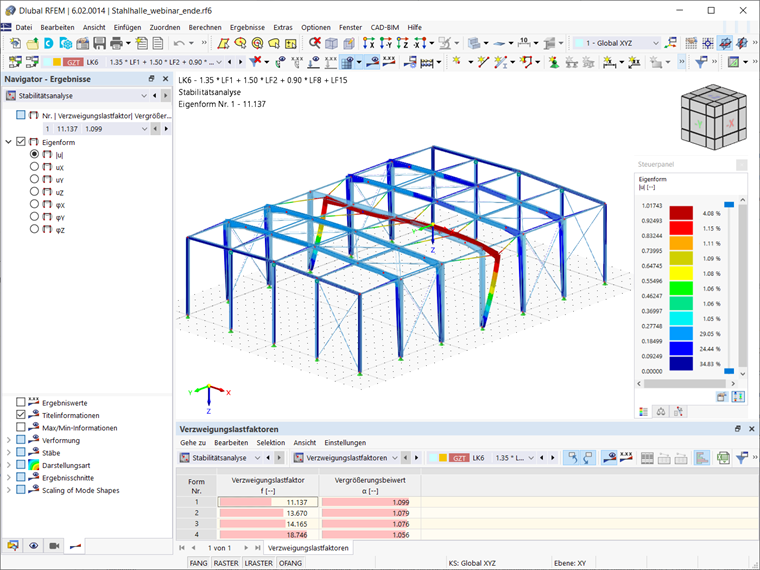Select the 13.670 Verzweigungslastfaktor cell
The image size is (760, 570).
[x=268, y=513]
